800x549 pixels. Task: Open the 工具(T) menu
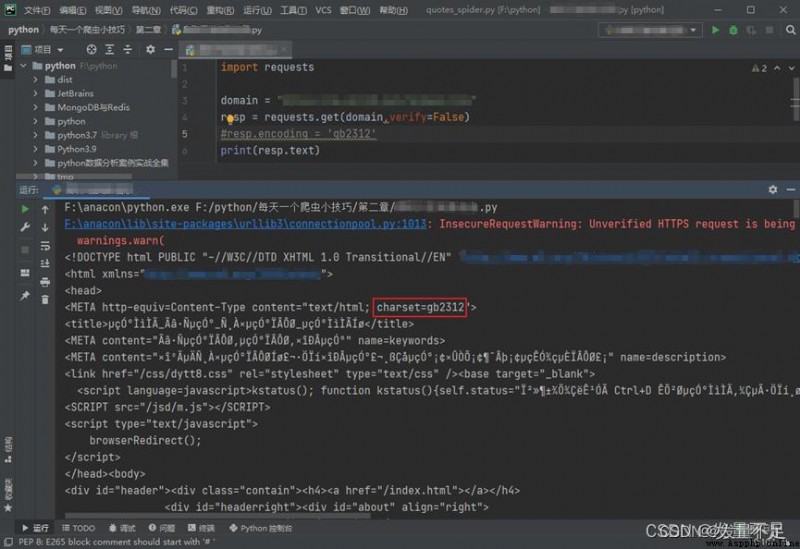293,10
